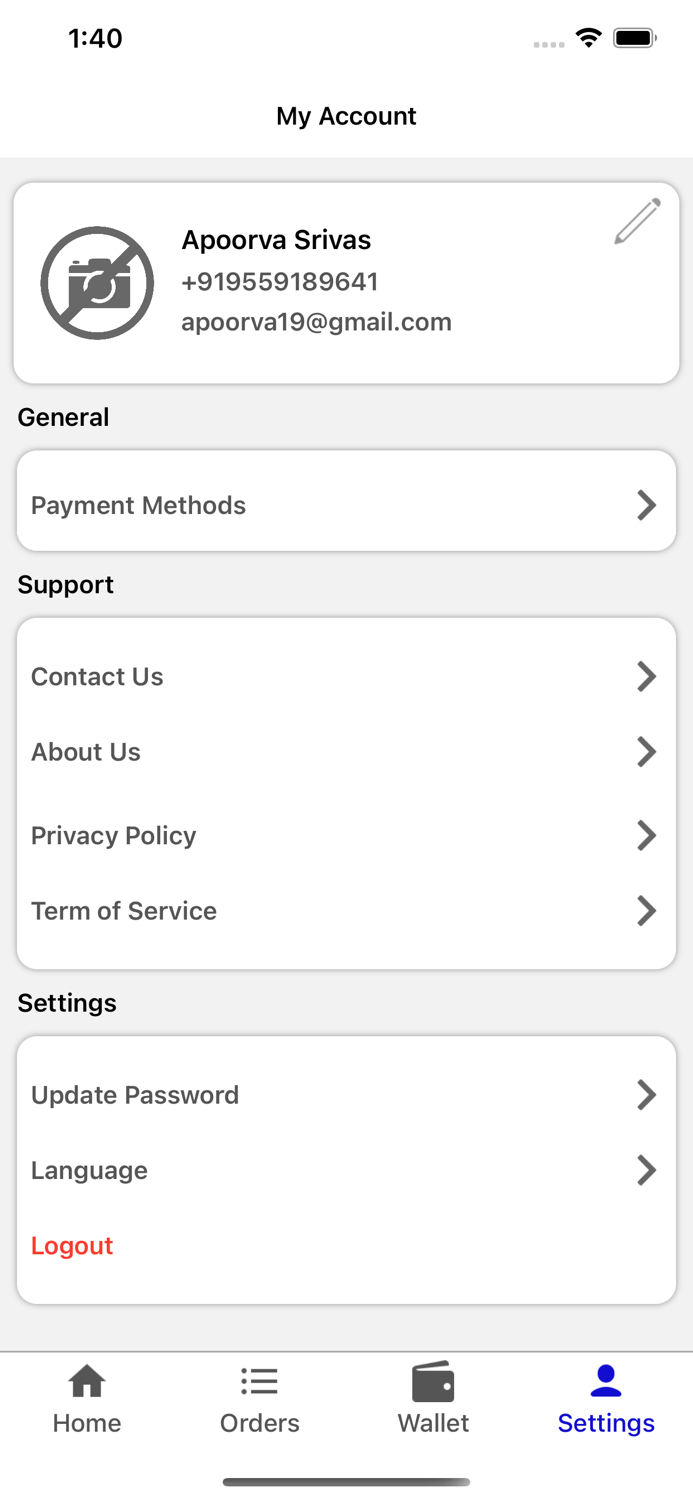The image size is (693, 1500).
Task: Open the Privacy Policy page
Action: click(114, 835)
